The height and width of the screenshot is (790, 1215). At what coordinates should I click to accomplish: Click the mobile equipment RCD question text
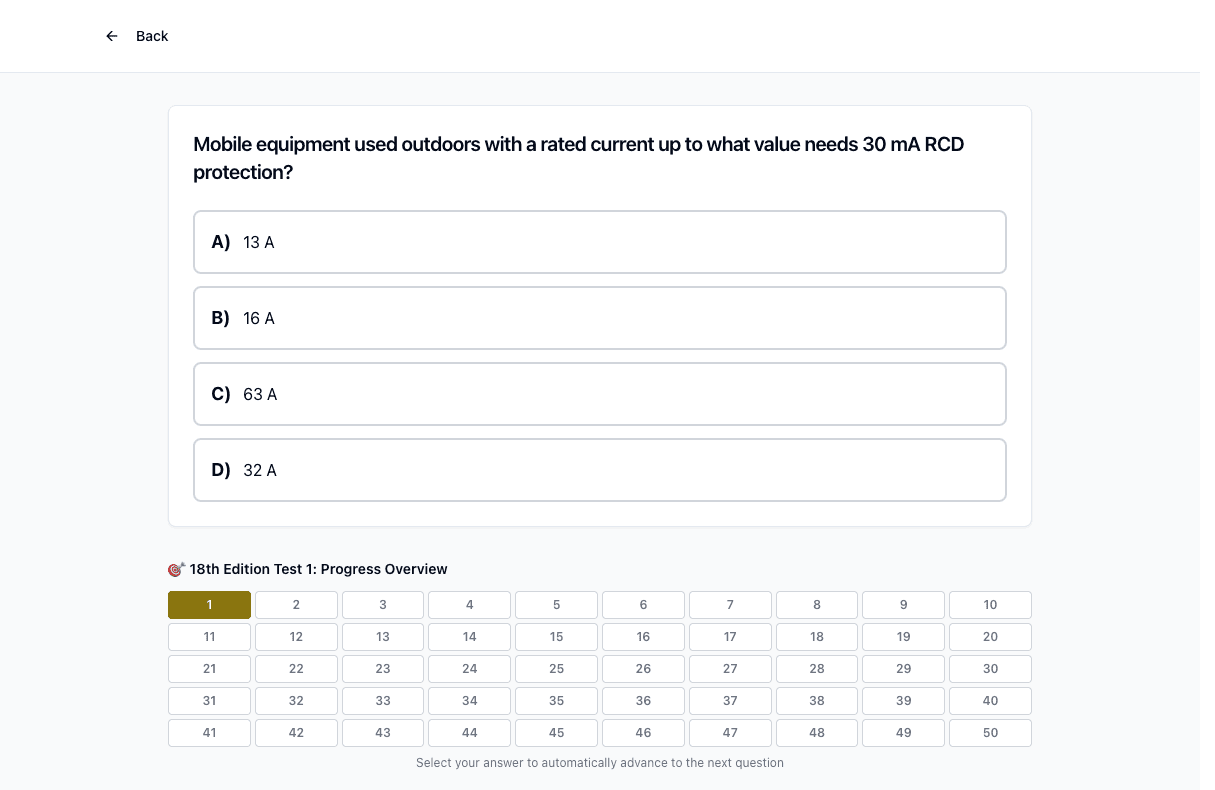pos(579,158)
